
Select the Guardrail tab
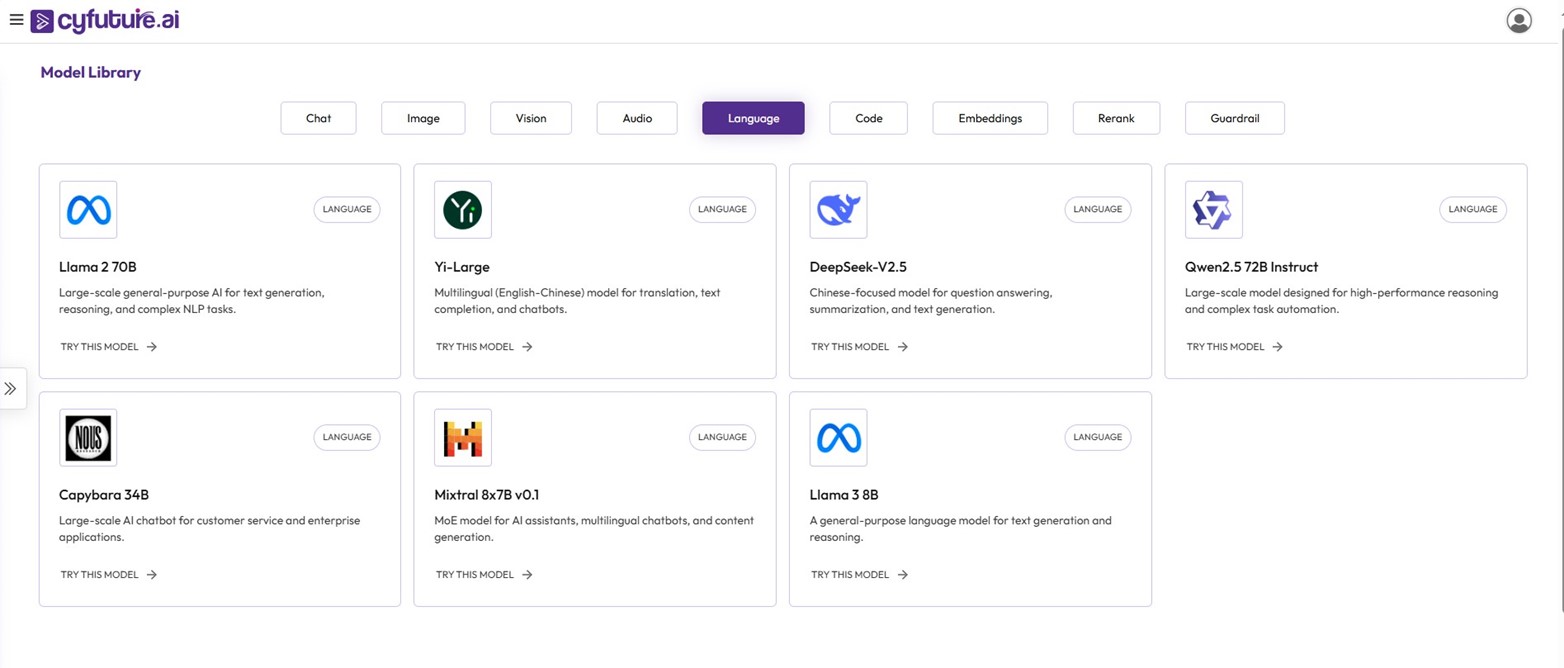pos(1234,118)
